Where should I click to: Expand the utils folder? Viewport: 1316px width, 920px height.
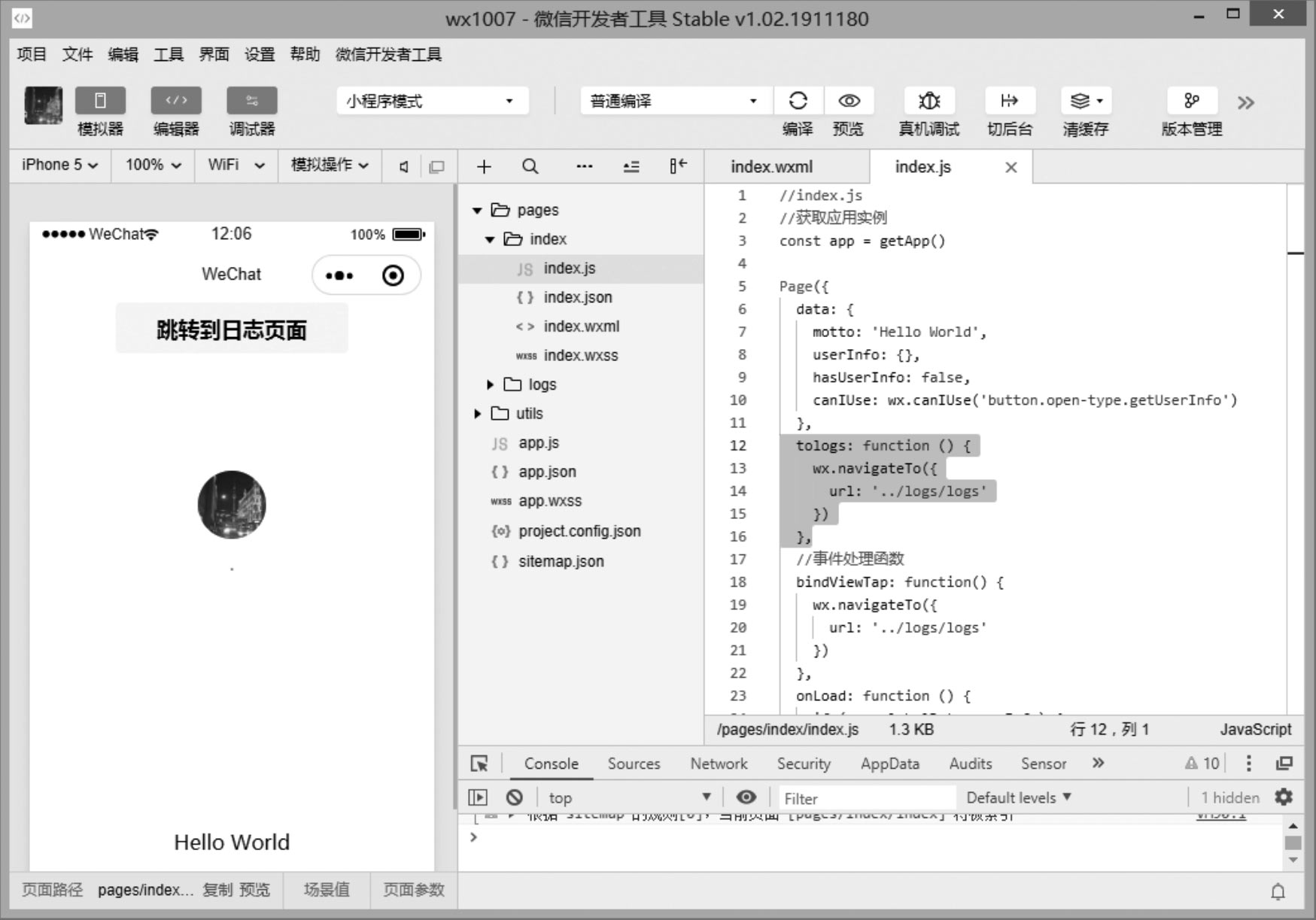click(477, 414)
